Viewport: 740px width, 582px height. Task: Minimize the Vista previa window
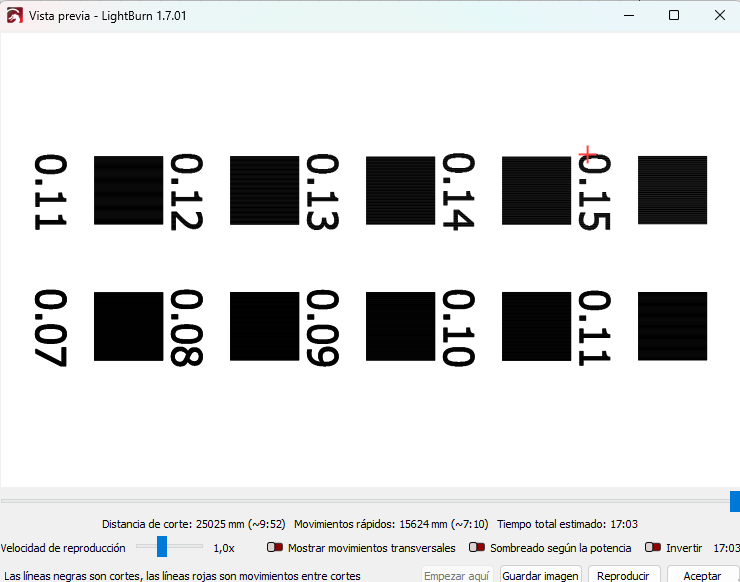click(629, 15)
